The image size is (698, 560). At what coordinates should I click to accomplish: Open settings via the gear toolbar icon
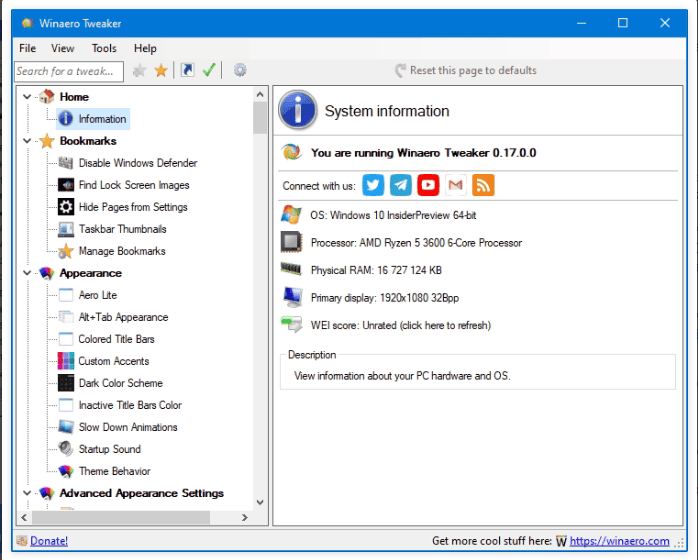point(240,70)
